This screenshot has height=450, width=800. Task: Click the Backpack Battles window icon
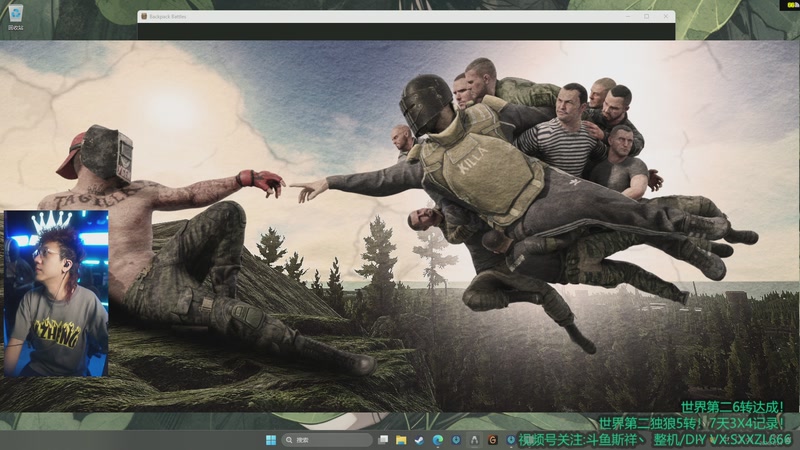coord(144,16)
